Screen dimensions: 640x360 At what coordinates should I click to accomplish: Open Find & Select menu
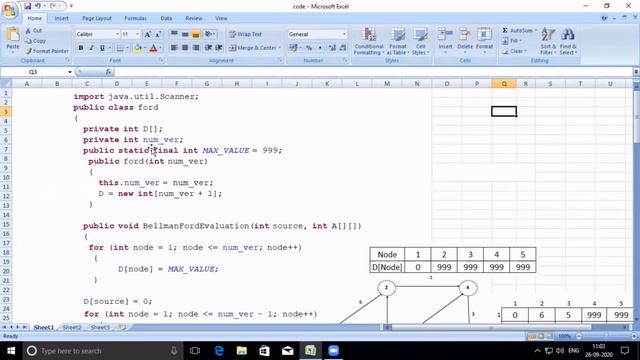click(568, 41)
